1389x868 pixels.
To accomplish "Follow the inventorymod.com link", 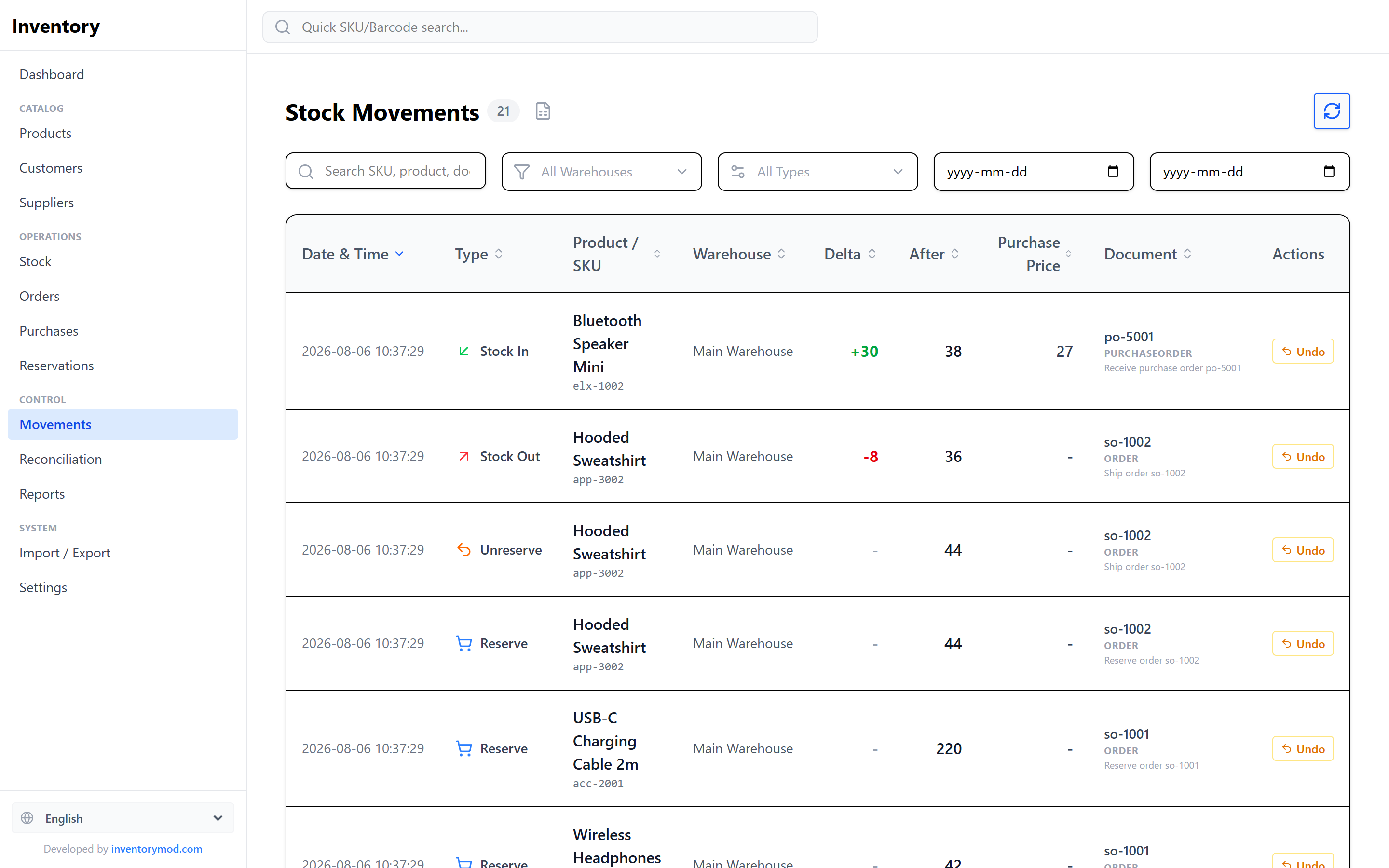I will click(x=157, y=849).
